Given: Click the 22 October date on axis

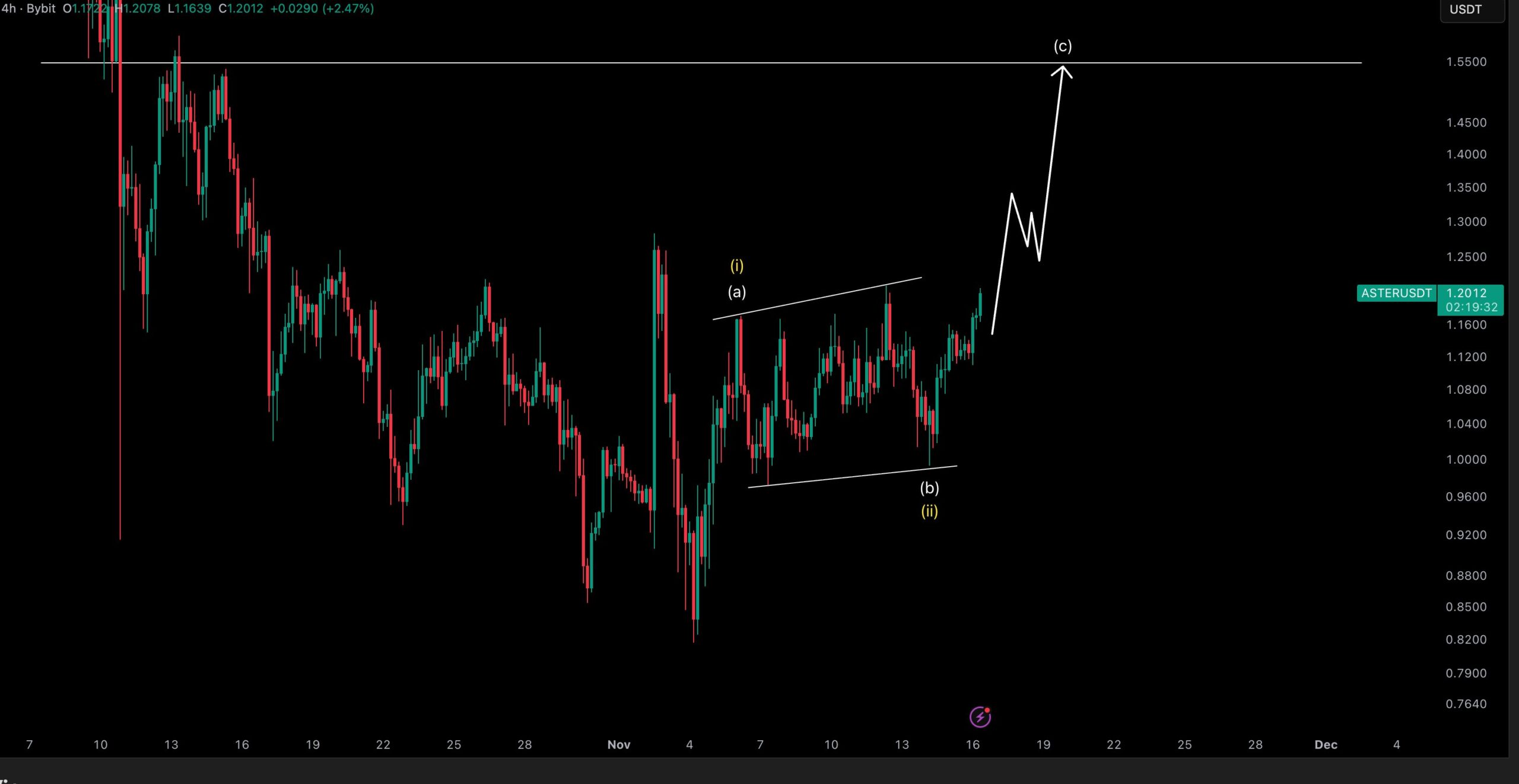Looking at the screenshot, I should (383, 744).
